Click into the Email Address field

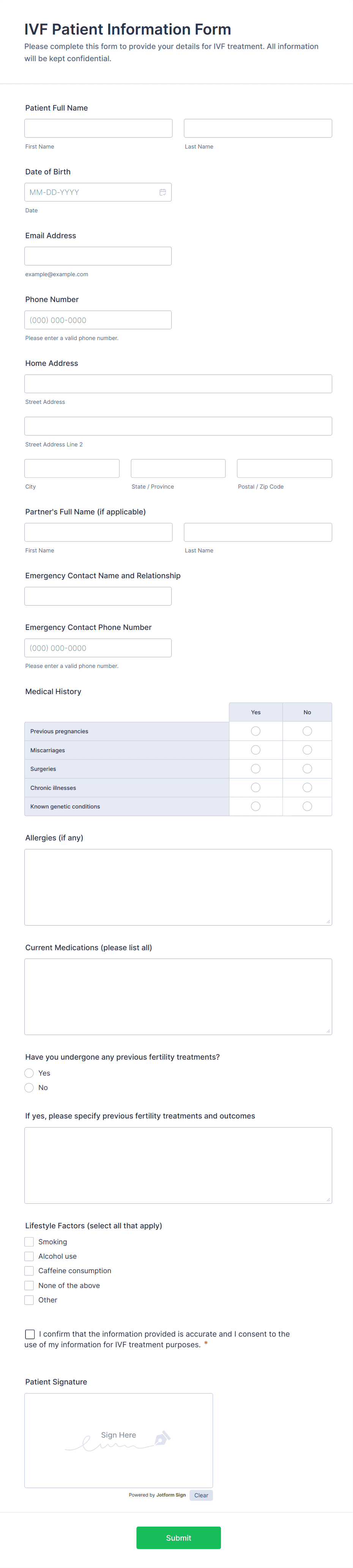(x=98, y=256)
